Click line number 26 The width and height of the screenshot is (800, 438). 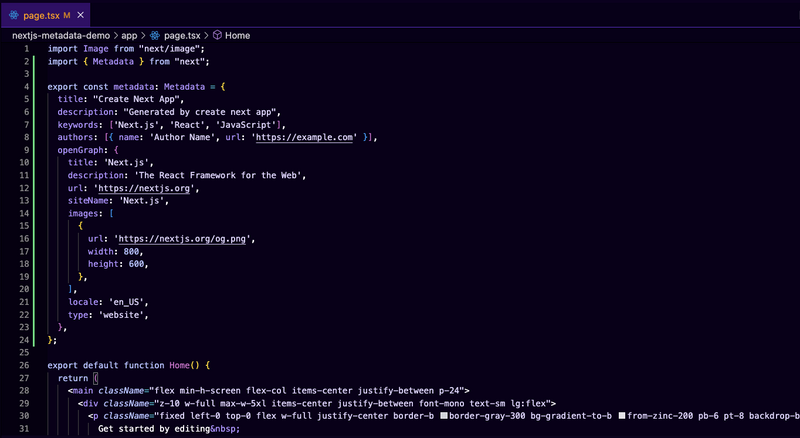(x=24, y=365)
